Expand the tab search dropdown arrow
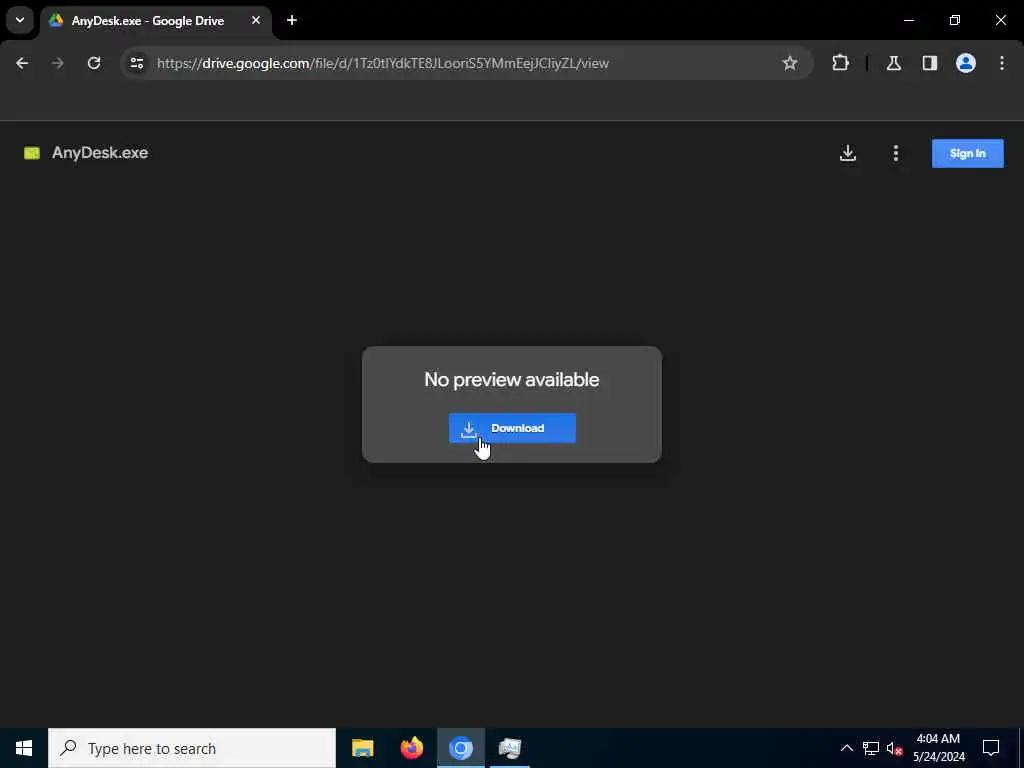Screen dimensions: 1024x768 (20, 20)
